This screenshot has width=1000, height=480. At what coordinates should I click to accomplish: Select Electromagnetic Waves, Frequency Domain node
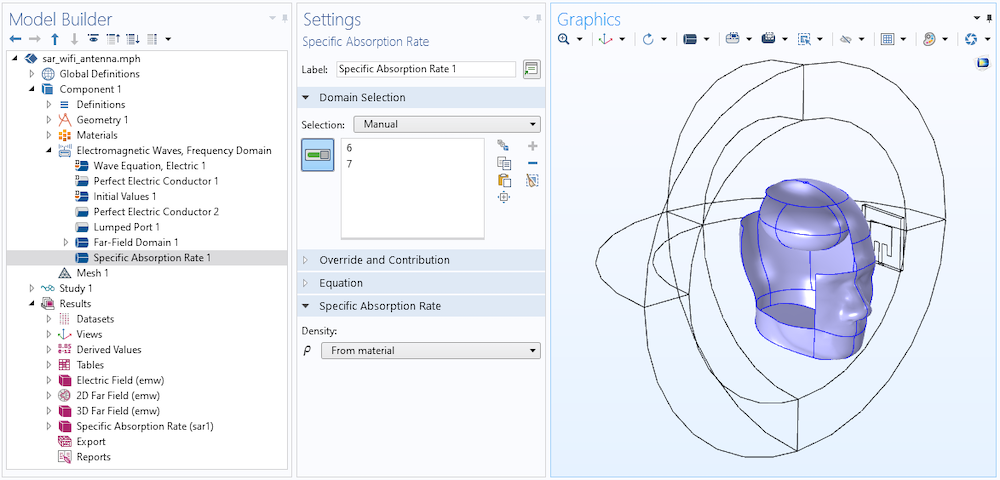coord(174,150)
